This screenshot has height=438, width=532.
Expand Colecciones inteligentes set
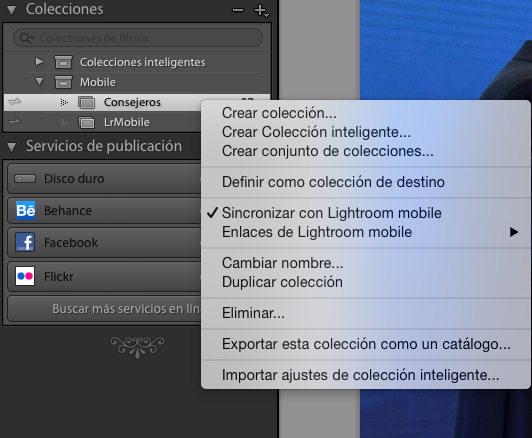pyautogui.click(x=39, y=62)
